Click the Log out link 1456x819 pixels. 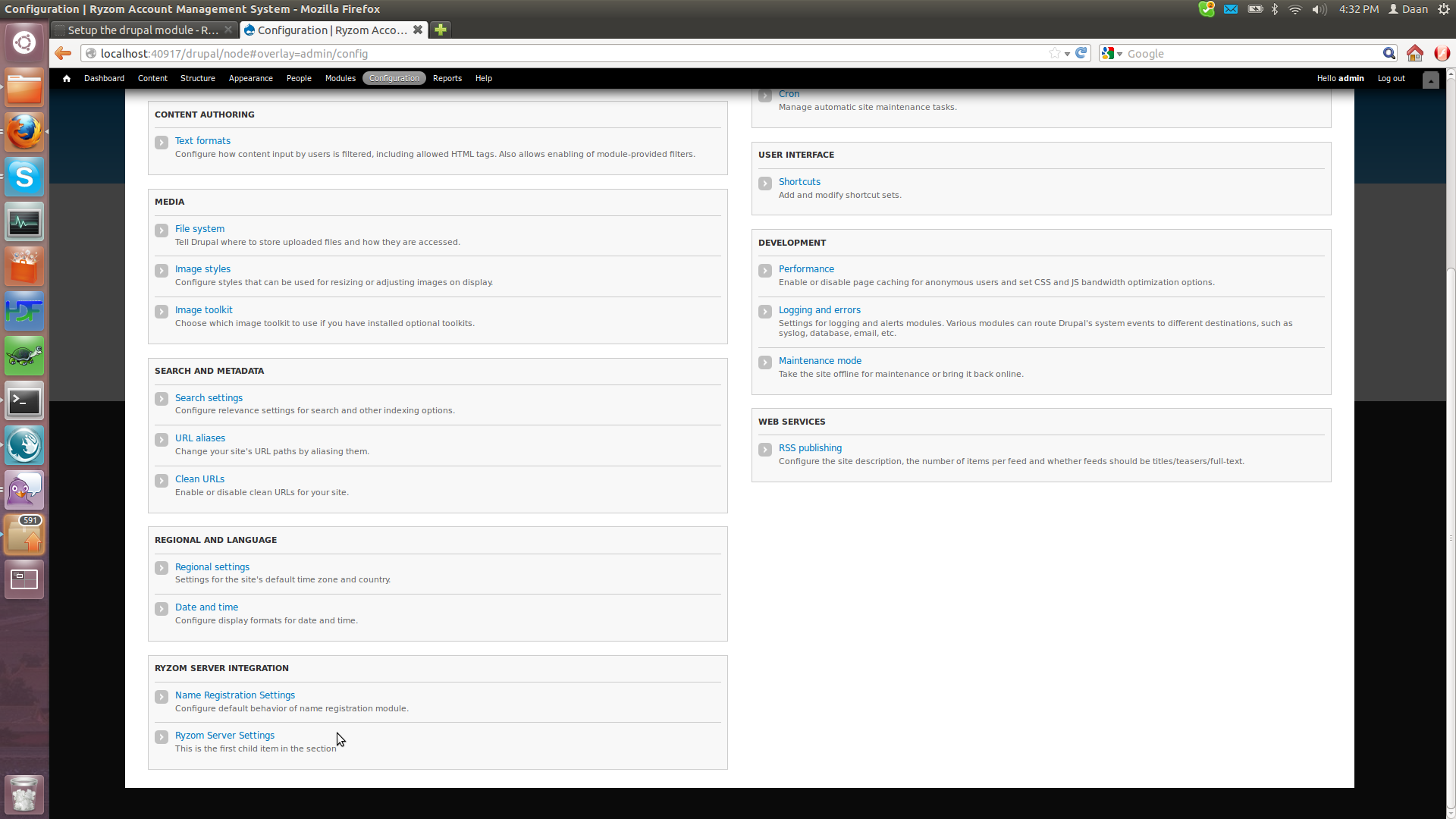1391,78
